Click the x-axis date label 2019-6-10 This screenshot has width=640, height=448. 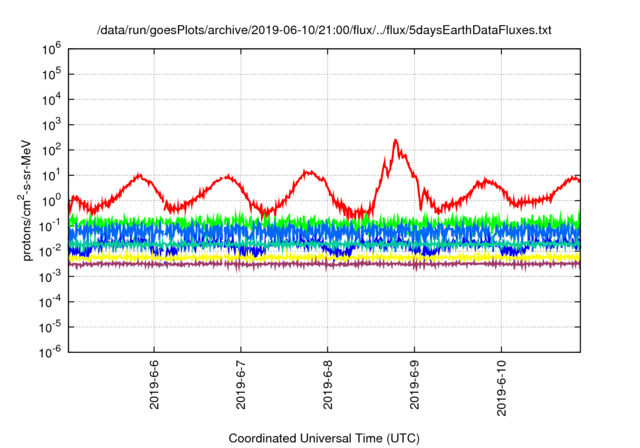(502, 388)
